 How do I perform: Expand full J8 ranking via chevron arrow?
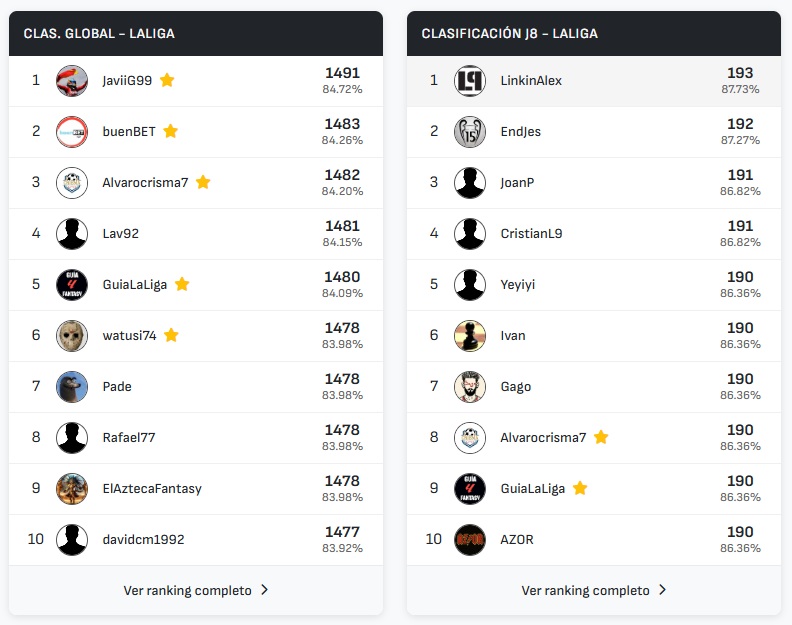pos(663,590)
